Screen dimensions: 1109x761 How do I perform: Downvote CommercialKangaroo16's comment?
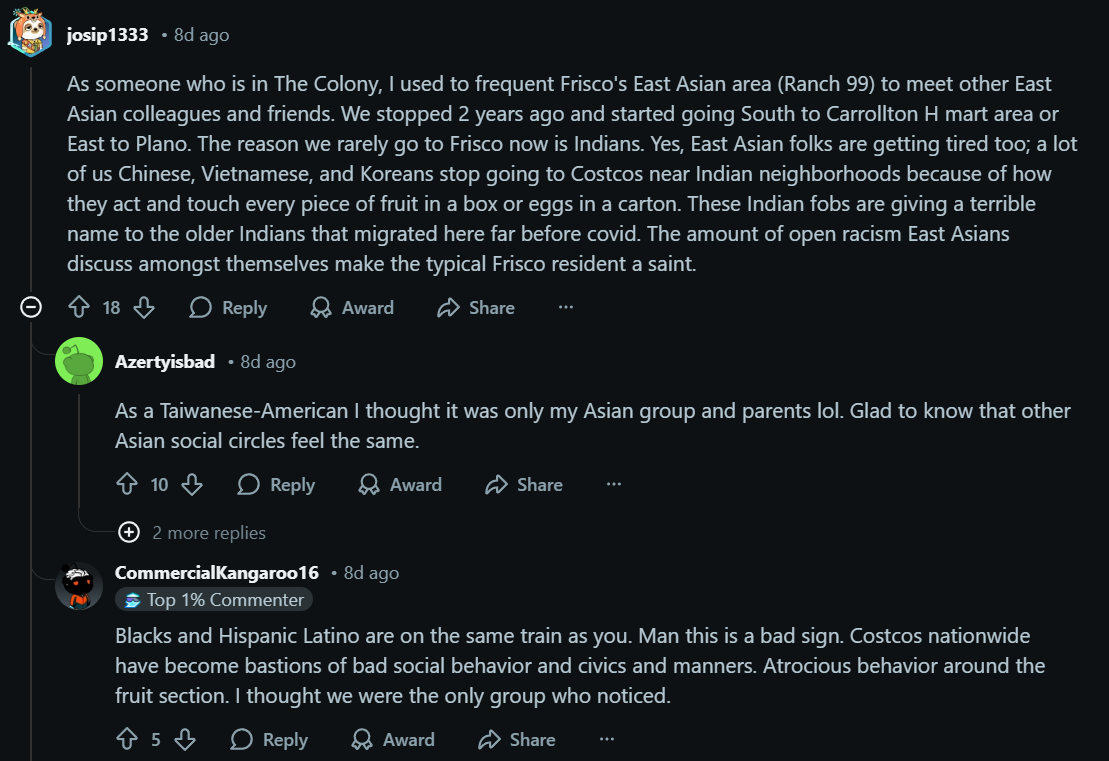tap(185, 740)
